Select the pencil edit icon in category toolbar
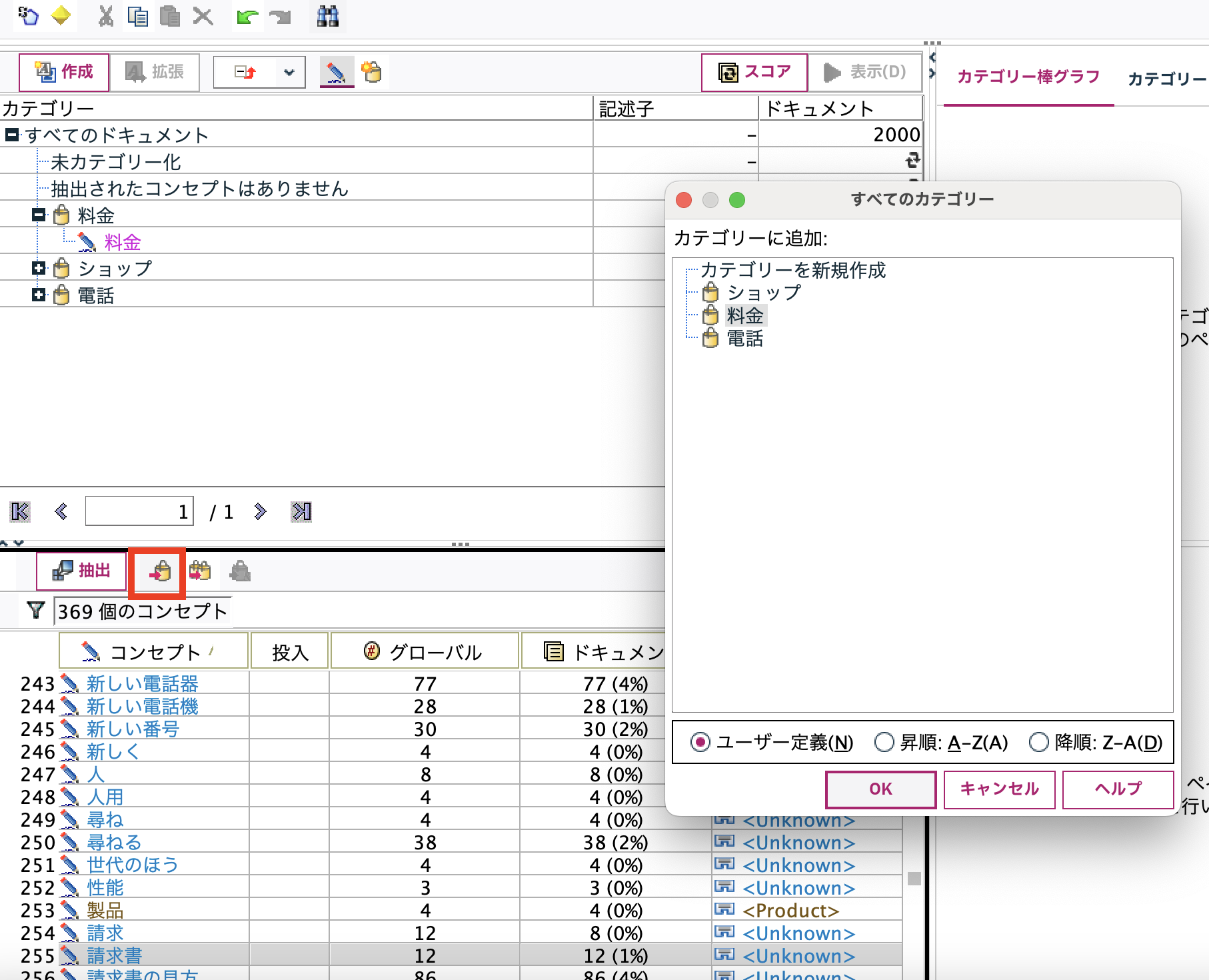The height and width of the screenshot is (980, 1209). click(x=337, y=72)
